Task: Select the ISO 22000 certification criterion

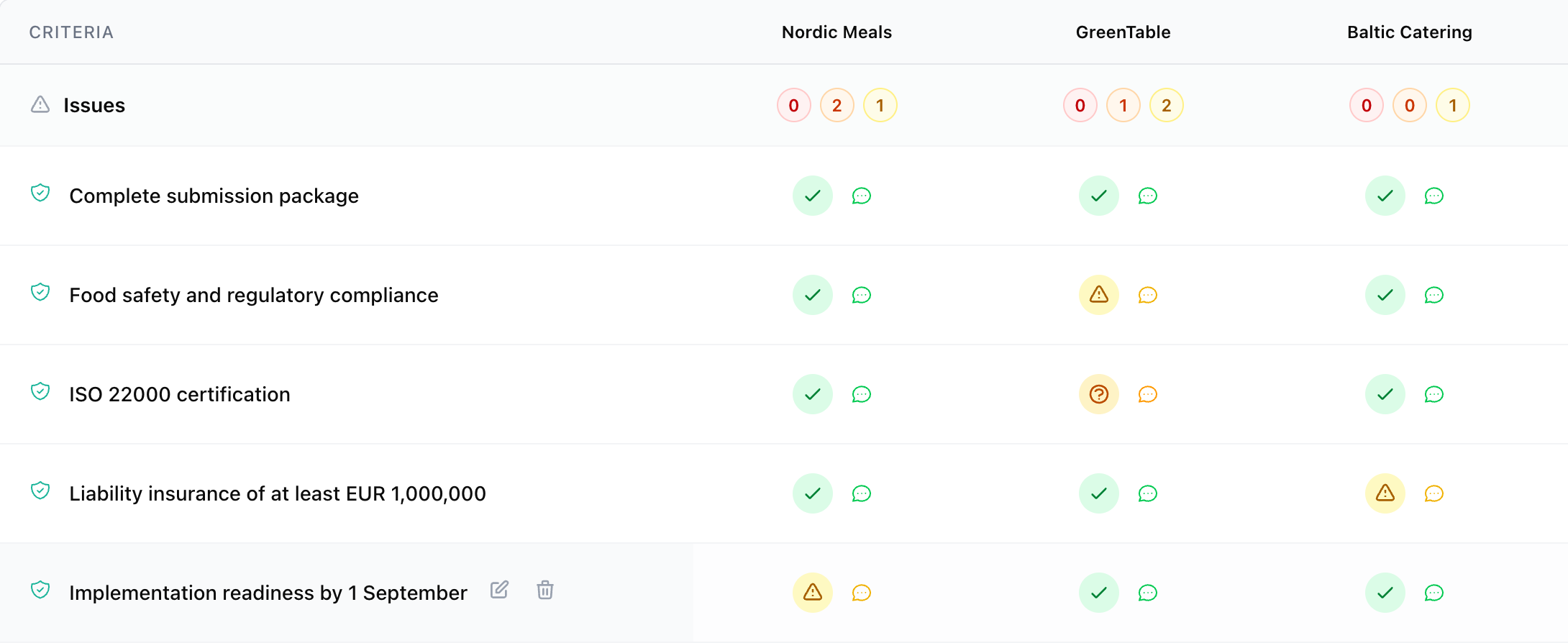Action: (180, 394)
